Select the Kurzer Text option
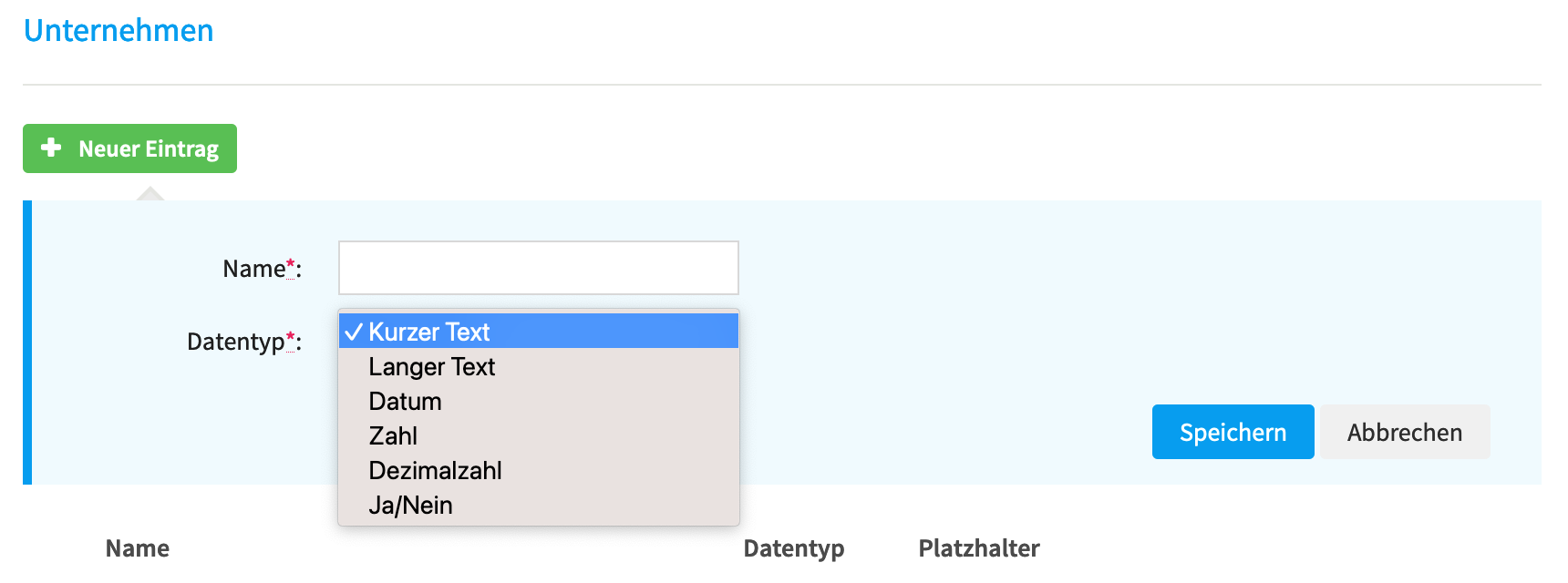Screen dimensions: 1568x583 coord(538,332)
